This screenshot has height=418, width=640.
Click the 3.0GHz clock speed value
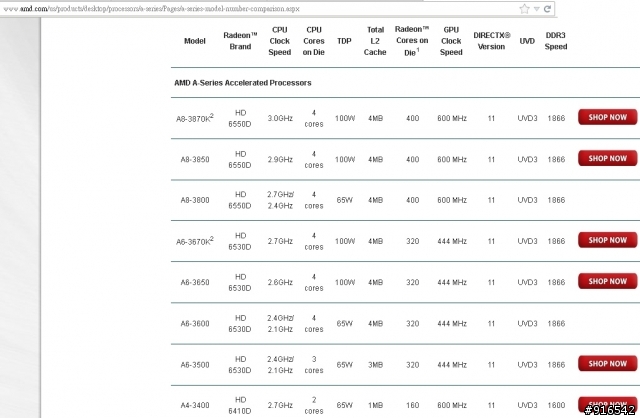pyautogui.click(x=280, y=118)
